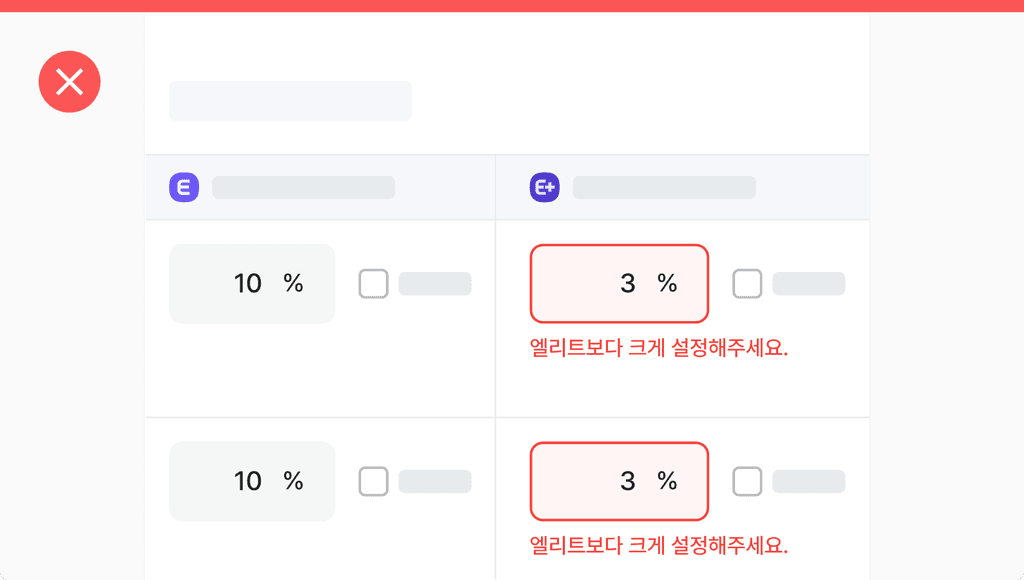1024x580 pixels.
Task: Focus the top-row 10% Elite input field
Action: tap(252, 284)
